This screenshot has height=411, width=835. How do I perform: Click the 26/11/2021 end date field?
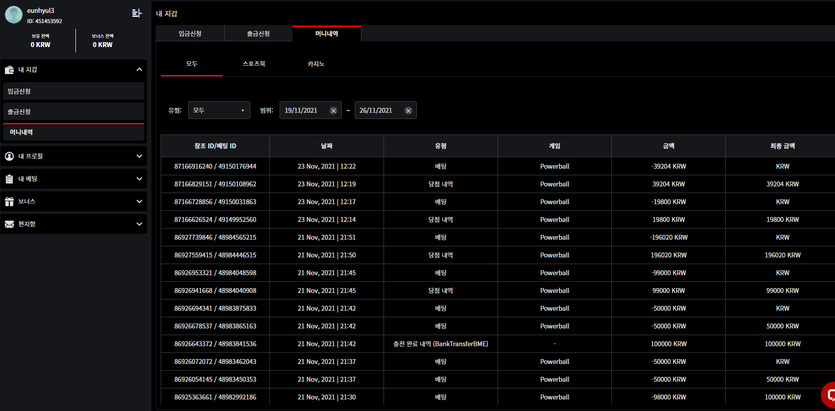click(x=386, y=110)
